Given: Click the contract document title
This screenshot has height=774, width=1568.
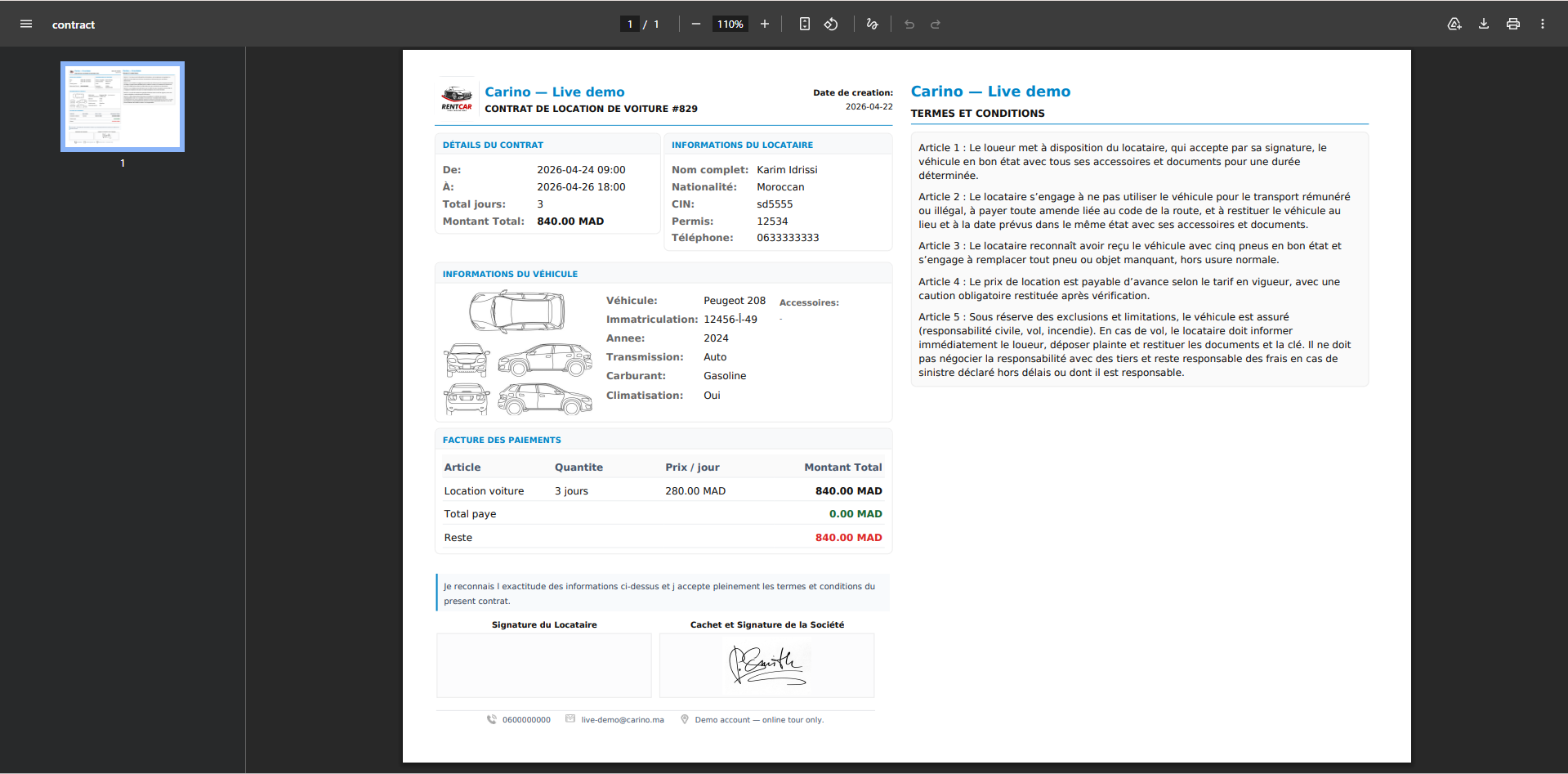Looking at the screenshot, I should coord(74,25).
